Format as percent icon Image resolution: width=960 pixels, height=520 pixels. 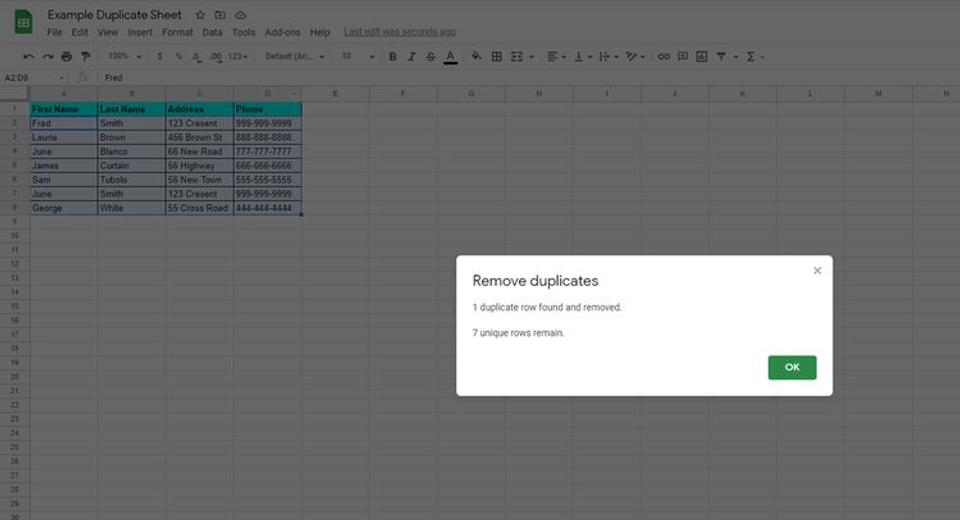tap(178, 56)
